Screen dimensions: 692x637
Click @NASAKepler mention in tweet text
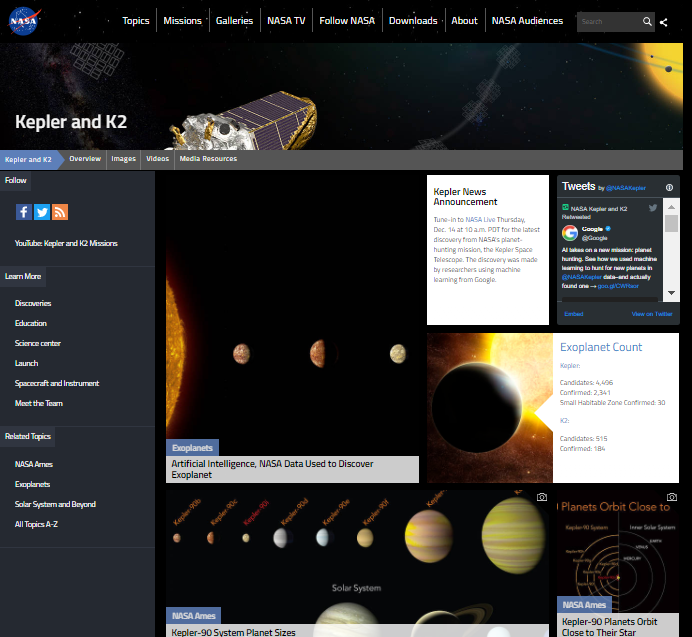[581, 277]
